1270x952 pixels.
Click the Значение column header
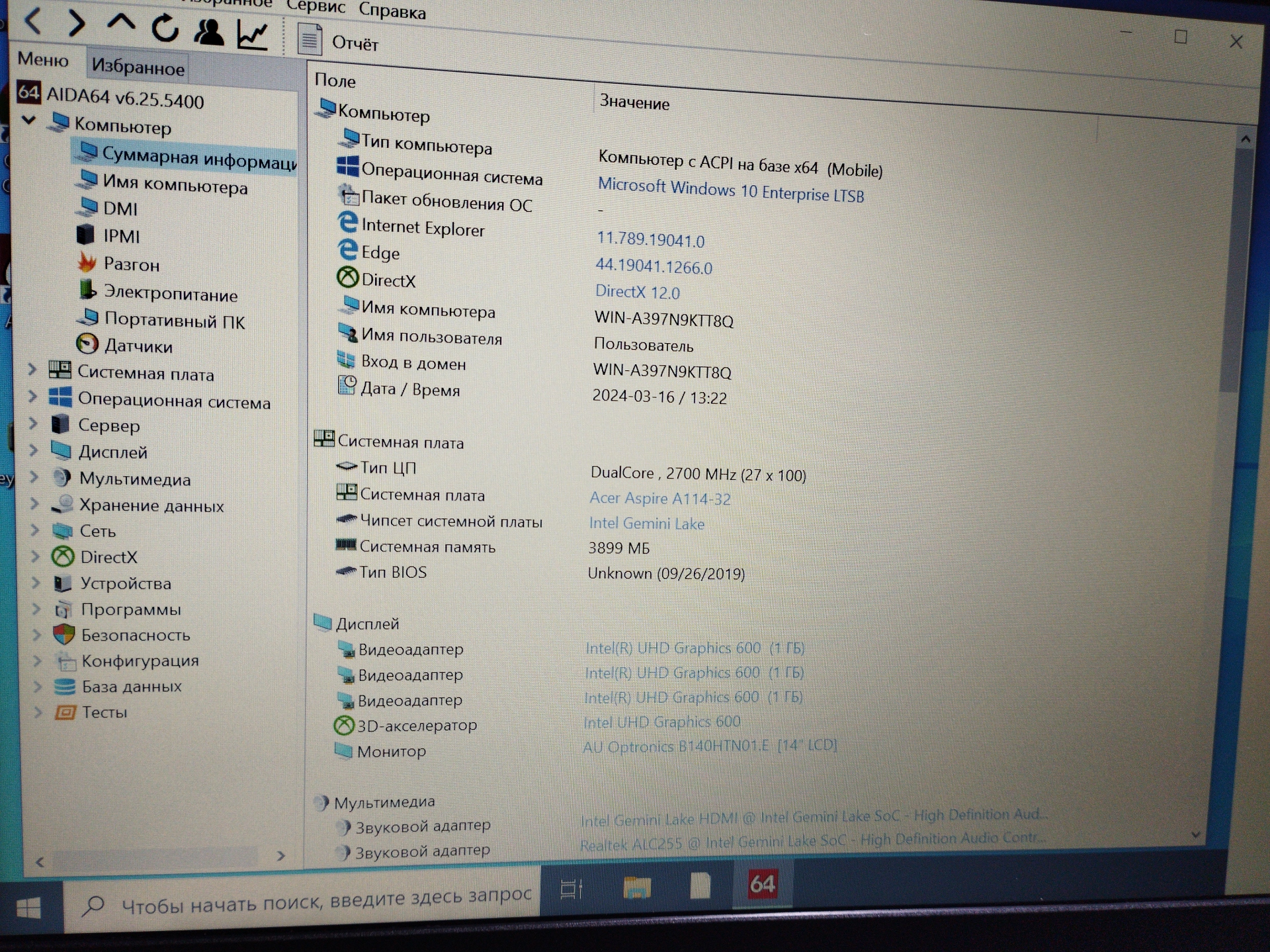[634, 102]
